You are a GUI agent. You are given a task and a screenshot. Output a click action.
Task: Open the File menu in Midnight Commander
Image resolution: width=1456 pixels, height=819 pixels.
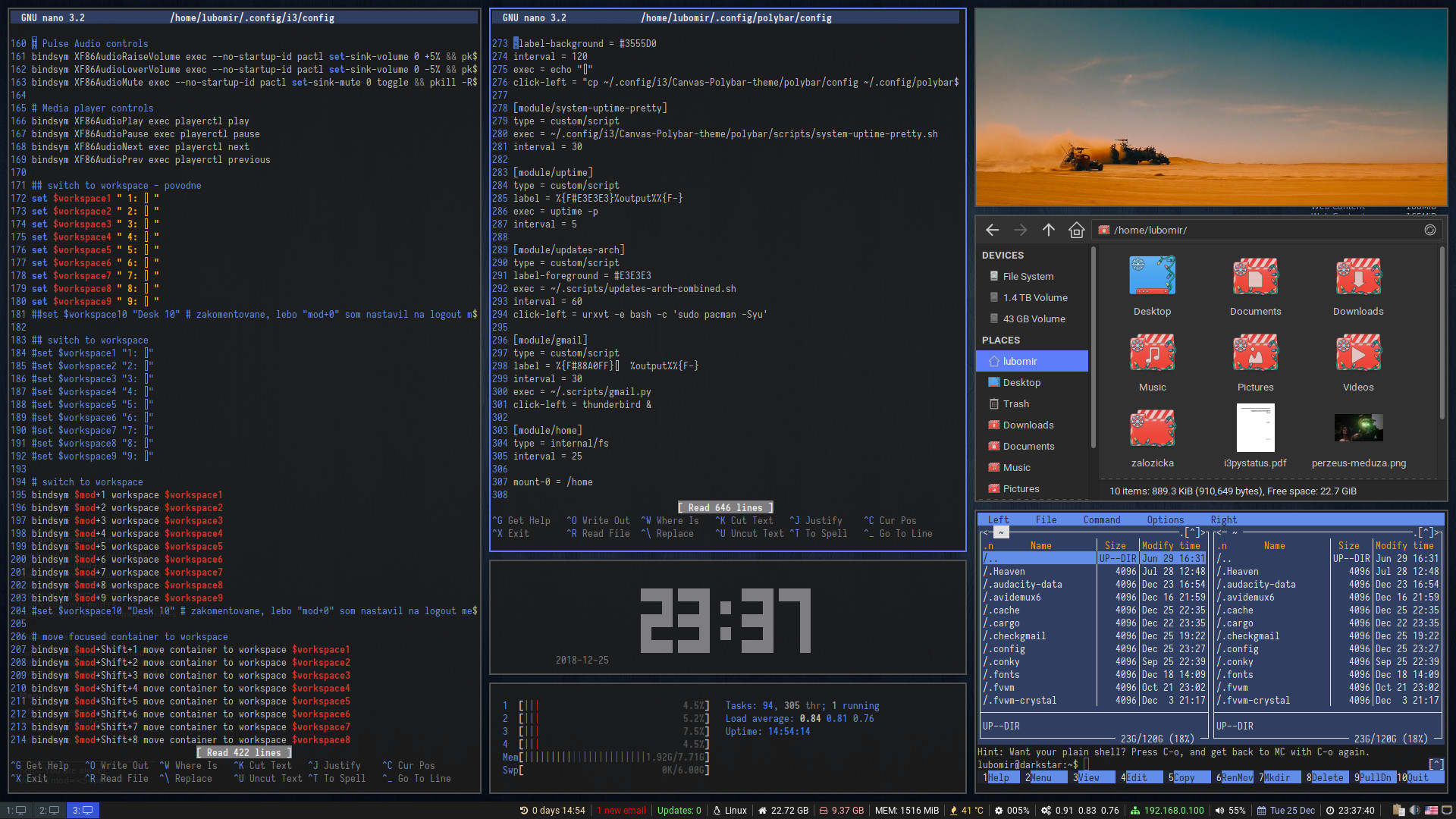click(x=1046, y=520)
